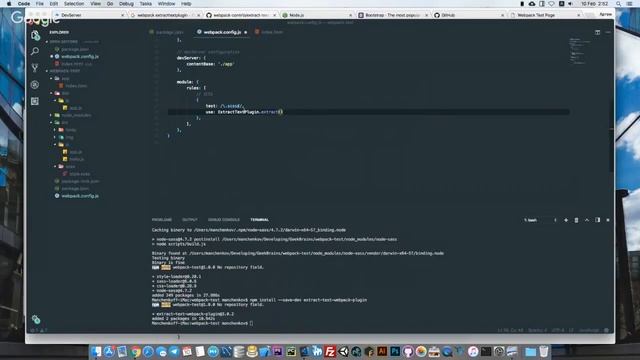The image size is (640, 360).
Task: Switch to the package.json editor tab
Action: [167, 32]
